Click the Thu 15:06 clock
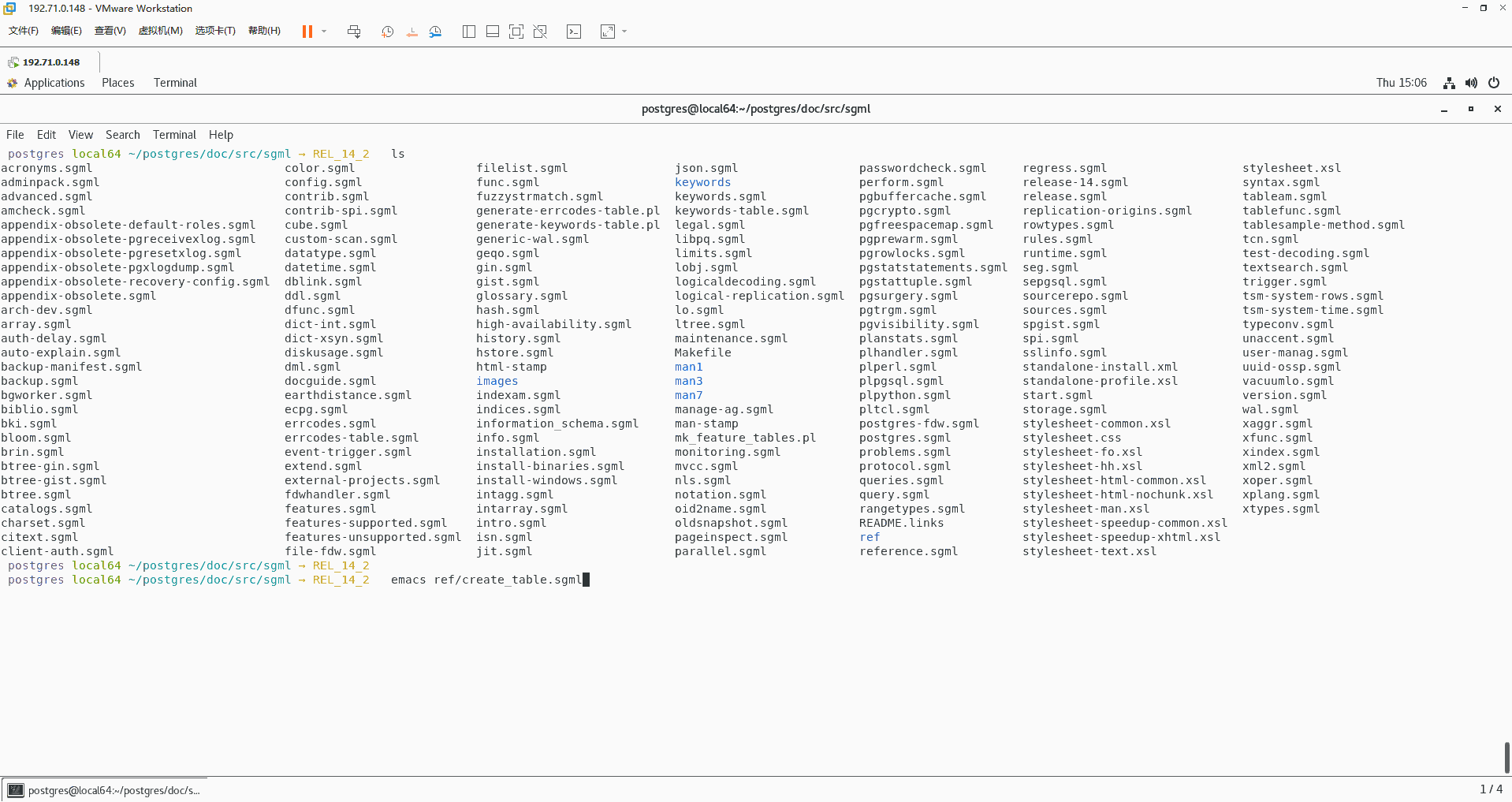1512x802 pixels. [1401, 83]
